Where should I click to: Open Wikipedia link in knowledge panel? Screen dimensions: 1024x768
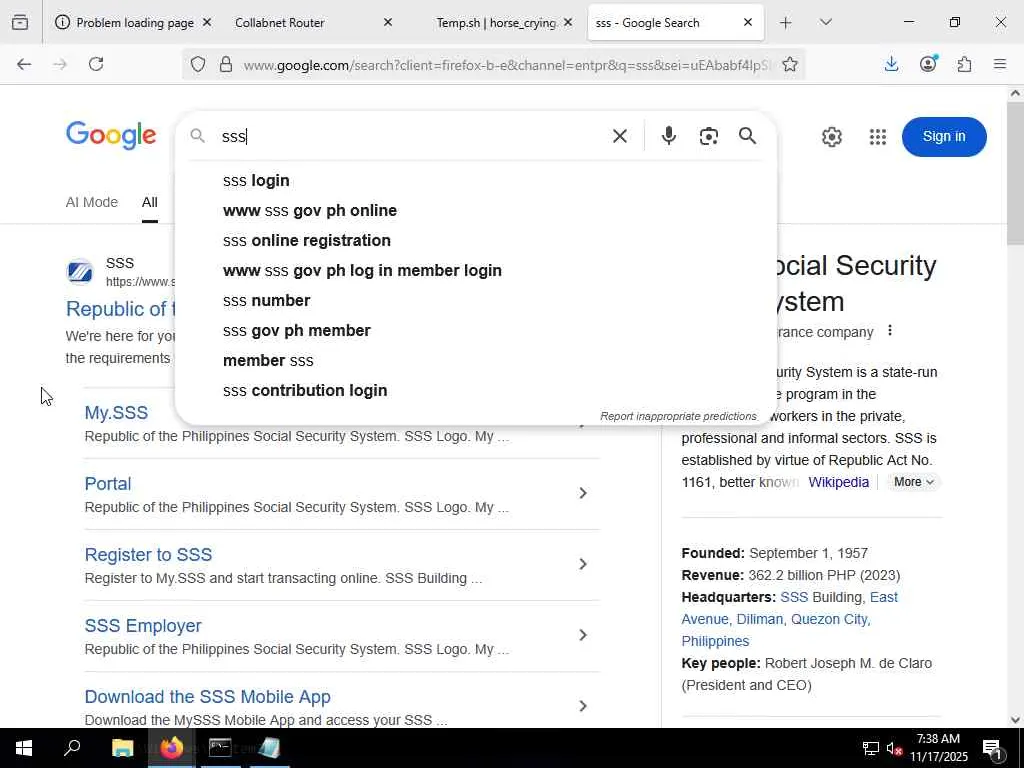coord(839,482)
